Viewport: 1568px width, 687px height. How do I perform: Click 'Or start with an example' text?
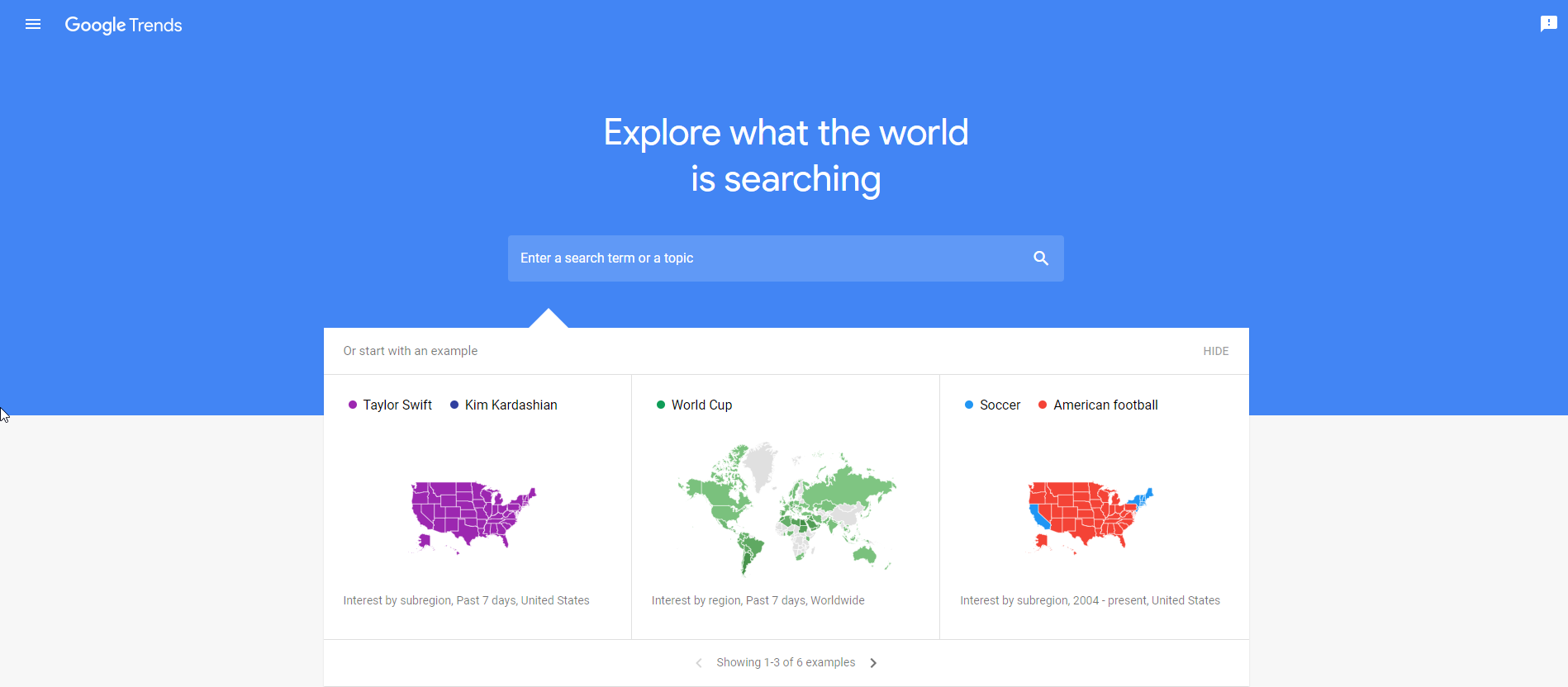[411, 351]
